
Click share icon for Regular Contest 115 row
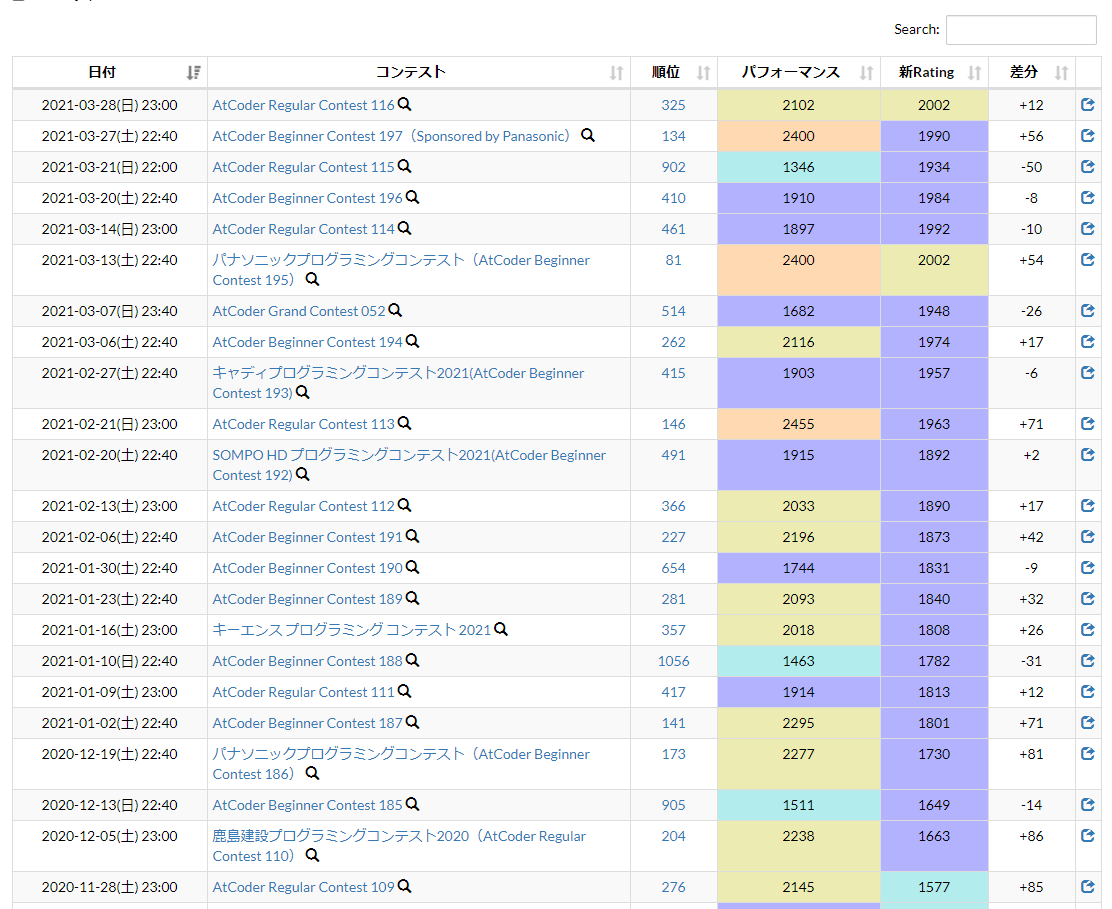point(1087,167)
